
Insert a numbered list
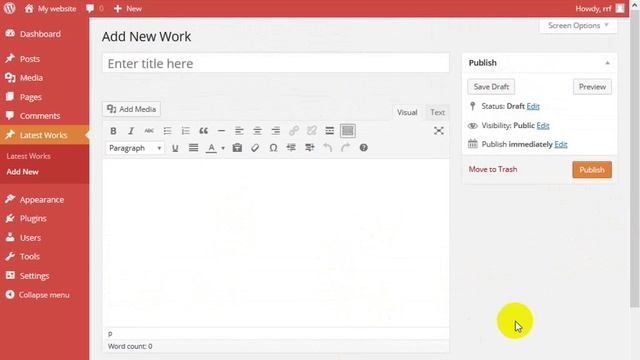[185, 131]
